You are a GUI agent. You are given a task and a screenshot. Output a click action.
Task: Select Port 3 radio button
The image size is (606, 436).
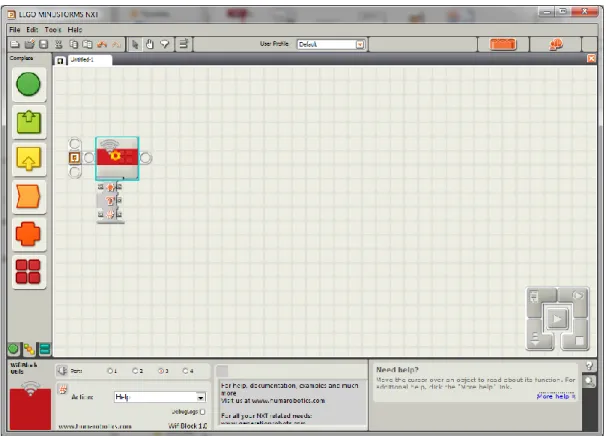pyautogui.click(x=161, y=371)
